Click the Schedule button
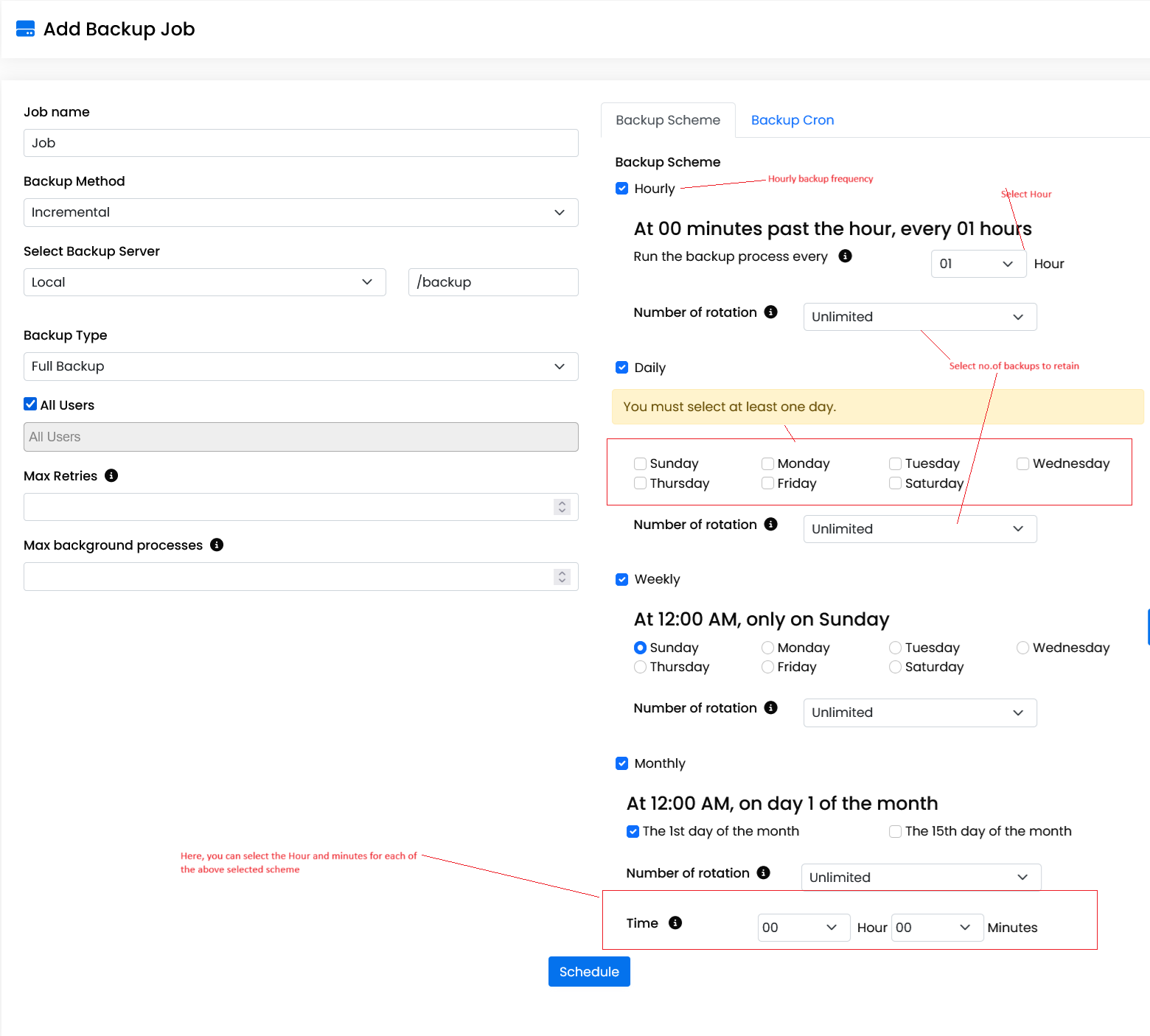Image resolution: width=1150 pixels, height=1036 pixels. click(x=588, y=971)
